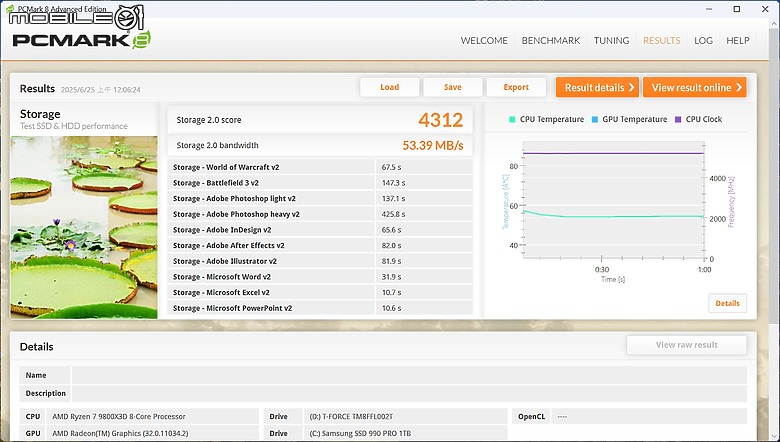
Task: Click the purple CPU Clock line in chart
Action: point(613,153)
